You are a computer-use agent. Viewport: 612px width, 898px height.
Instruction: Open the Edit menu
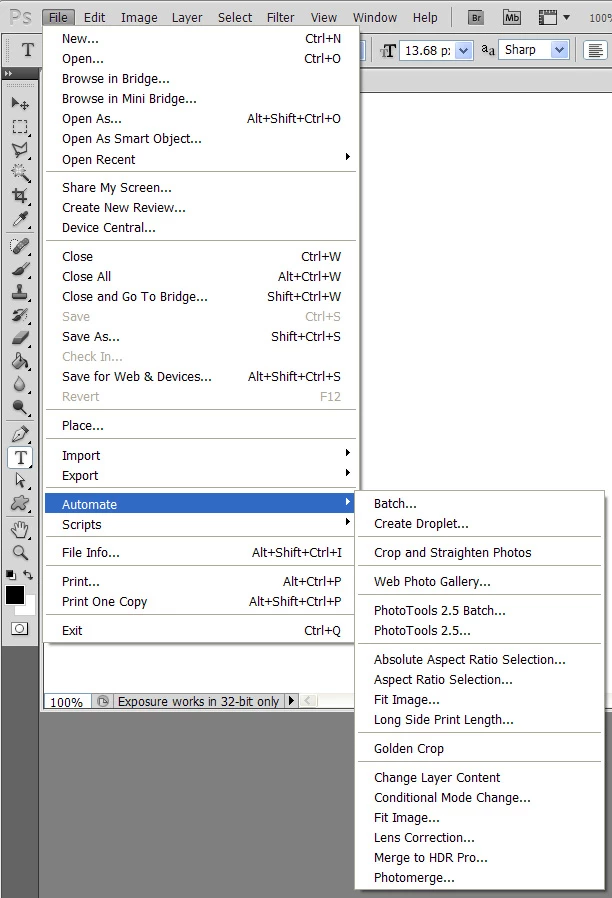94,18
